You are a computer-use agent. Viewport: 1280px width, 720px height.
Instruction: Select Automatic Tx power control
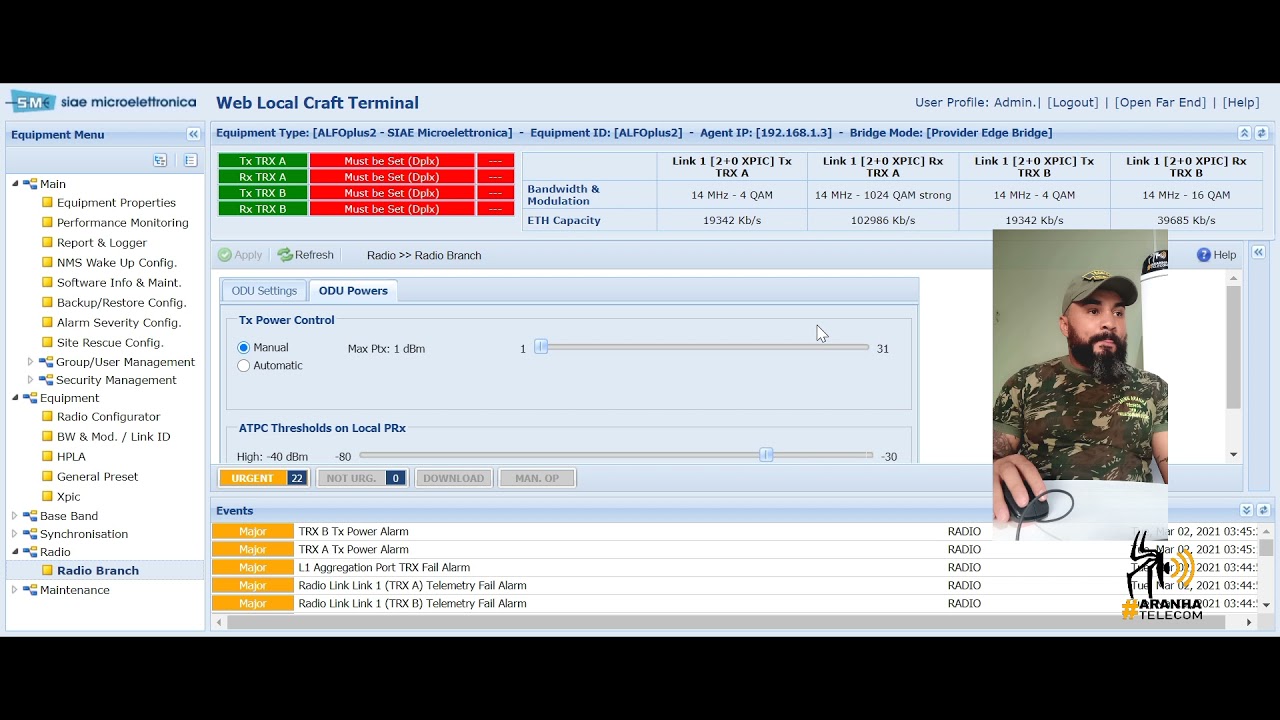coord(243,366)
